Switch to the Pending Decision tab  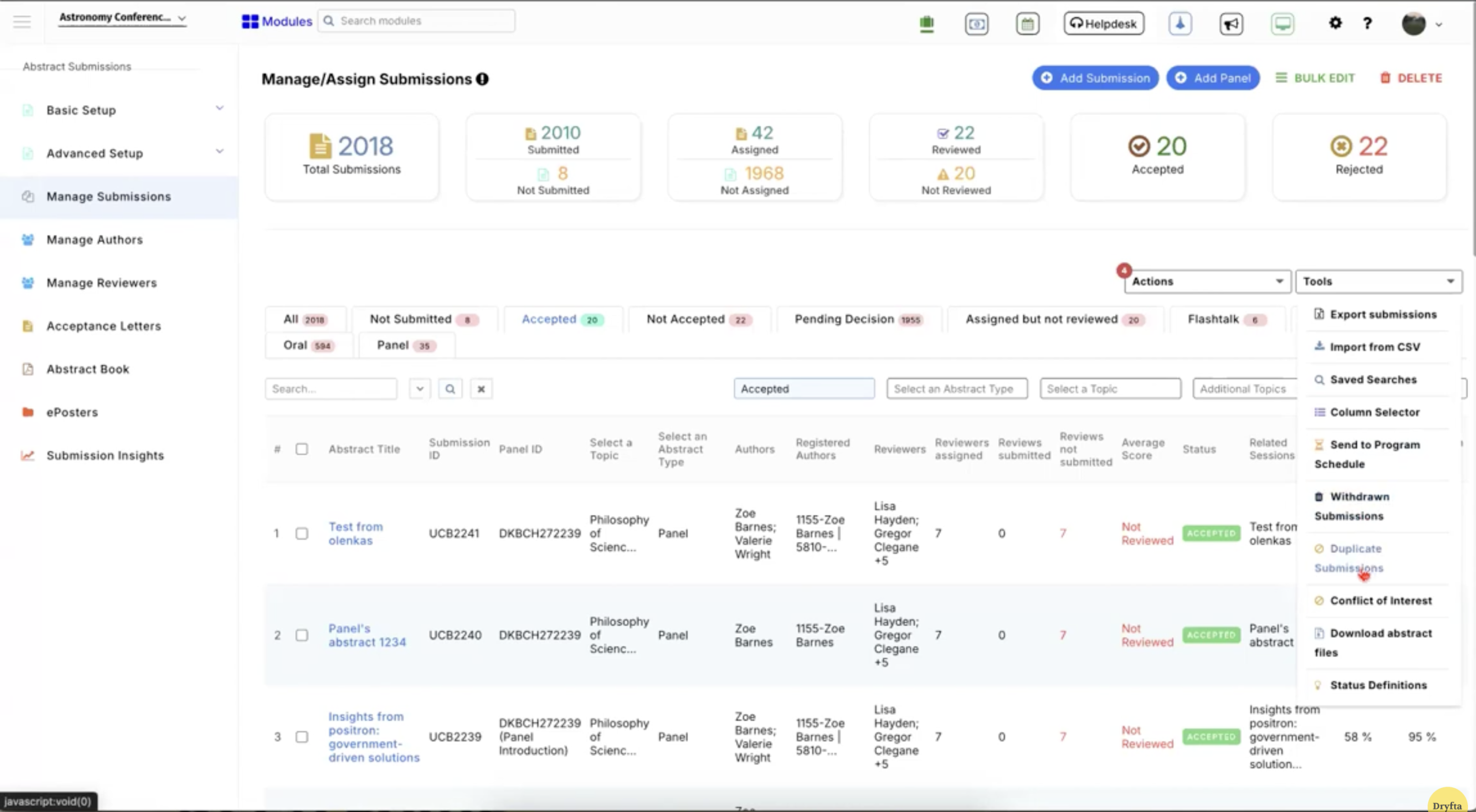[859, 319]
